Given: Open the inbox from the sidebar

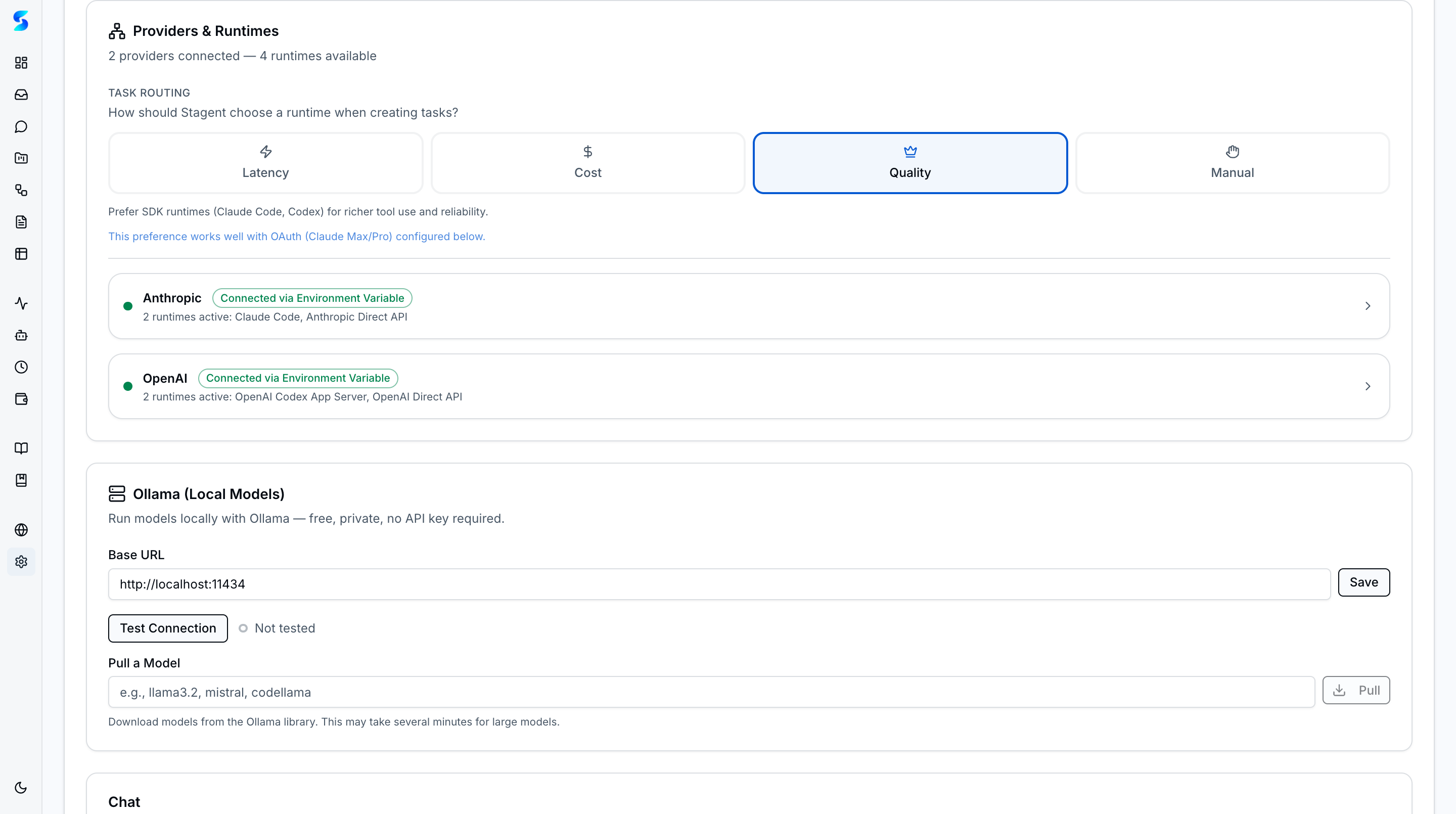Looking at the screenshot, I should (21, 95).
